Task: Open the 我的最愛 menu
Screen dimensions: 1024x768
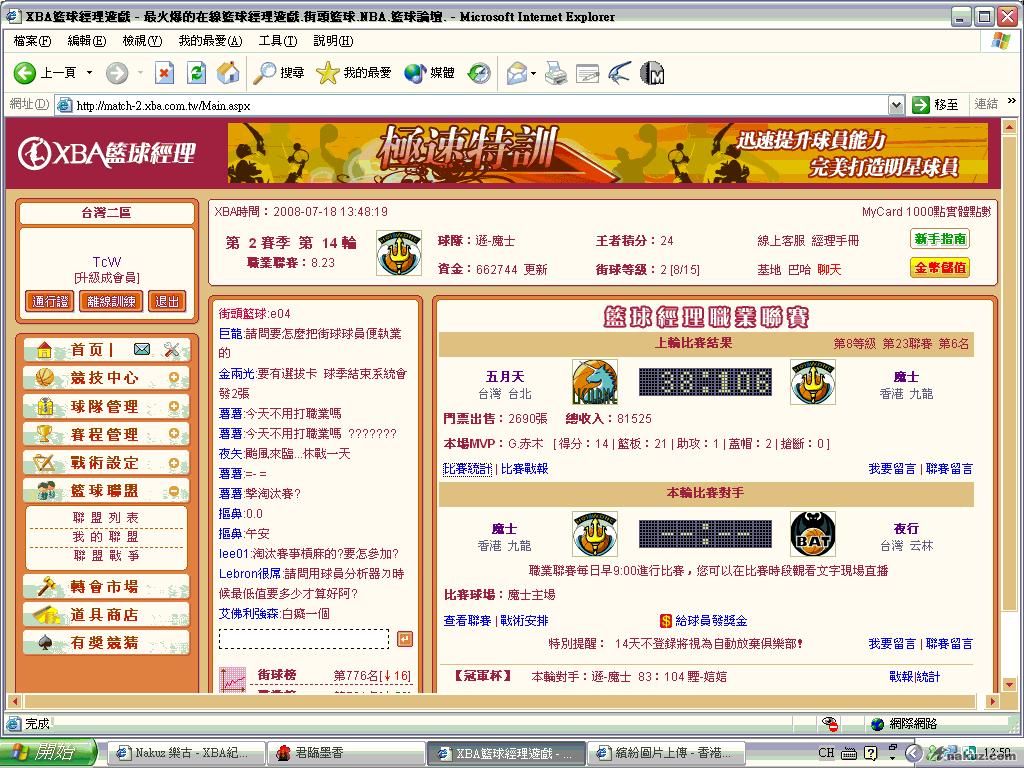Action: [x=210, y=41]
